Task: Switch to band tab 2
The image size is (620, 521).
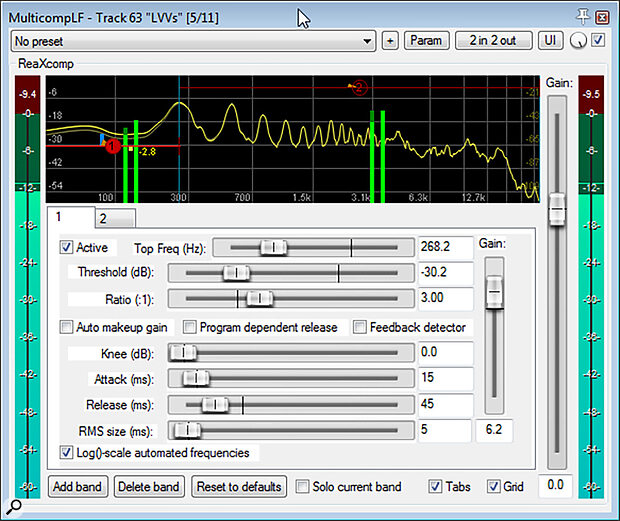Action: pyautogui.click(x=103, y=217)
